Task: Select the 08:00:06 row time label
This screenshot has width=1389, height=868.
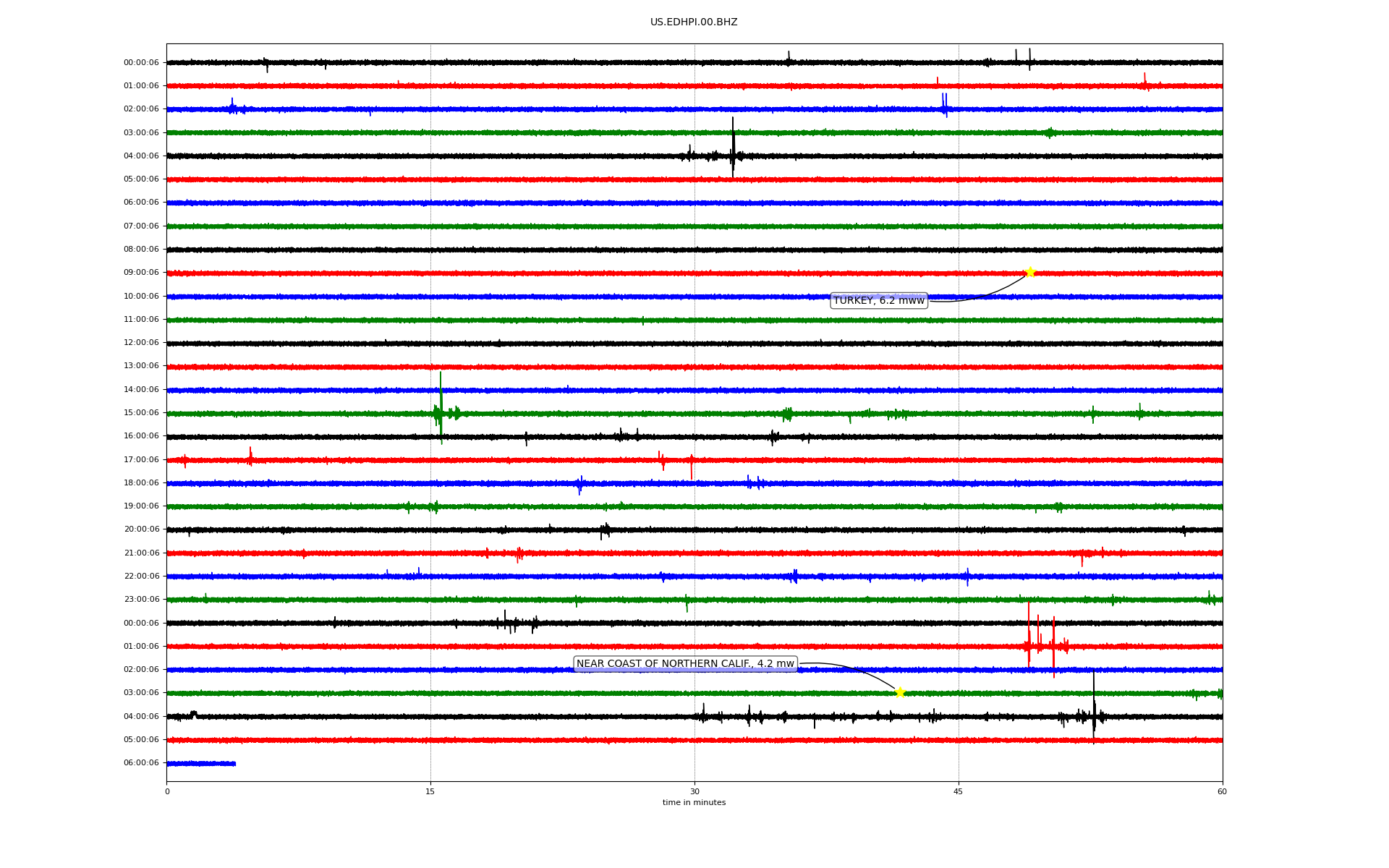Action: coord(141,249)
